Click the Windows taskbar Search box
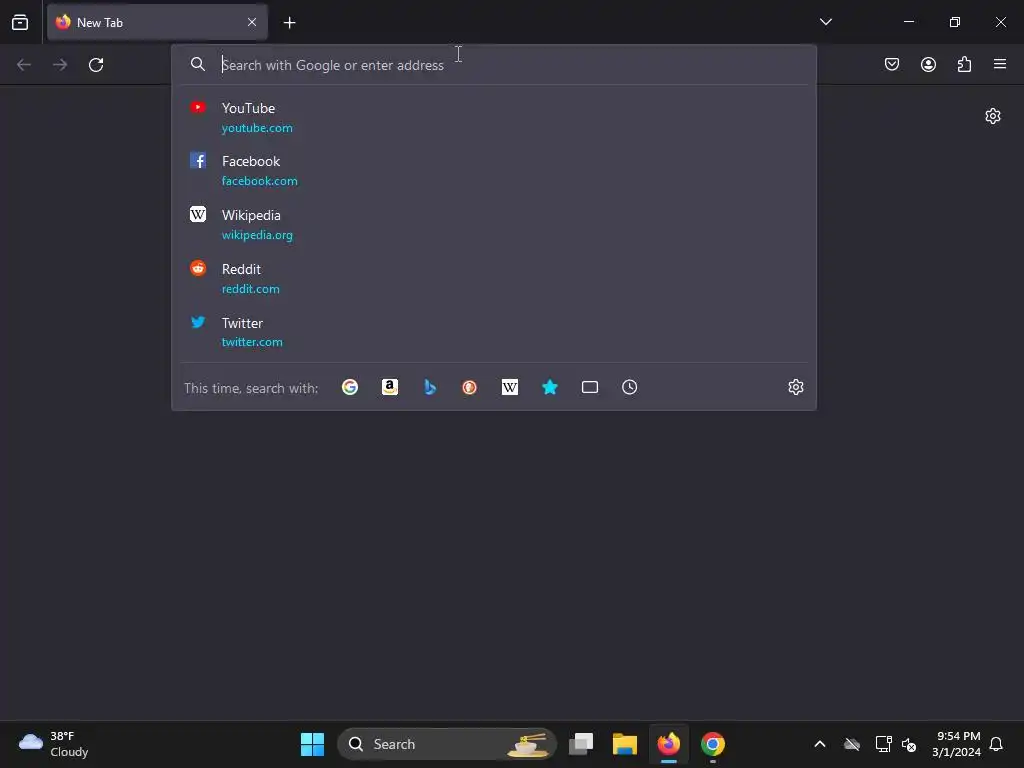Screen dimensions: 1024x768 tap(447, 744)
